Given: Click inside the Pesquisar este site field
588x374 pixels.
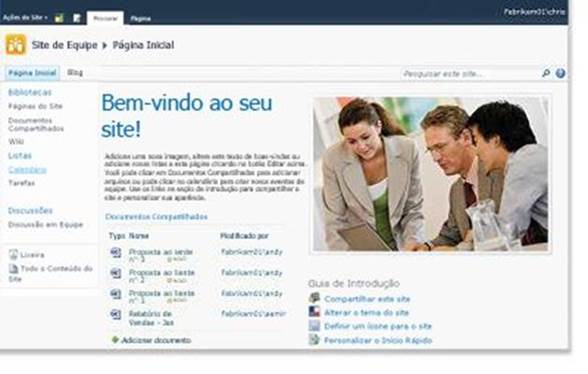Looking at the screenshot, I should tap(470, 74).
